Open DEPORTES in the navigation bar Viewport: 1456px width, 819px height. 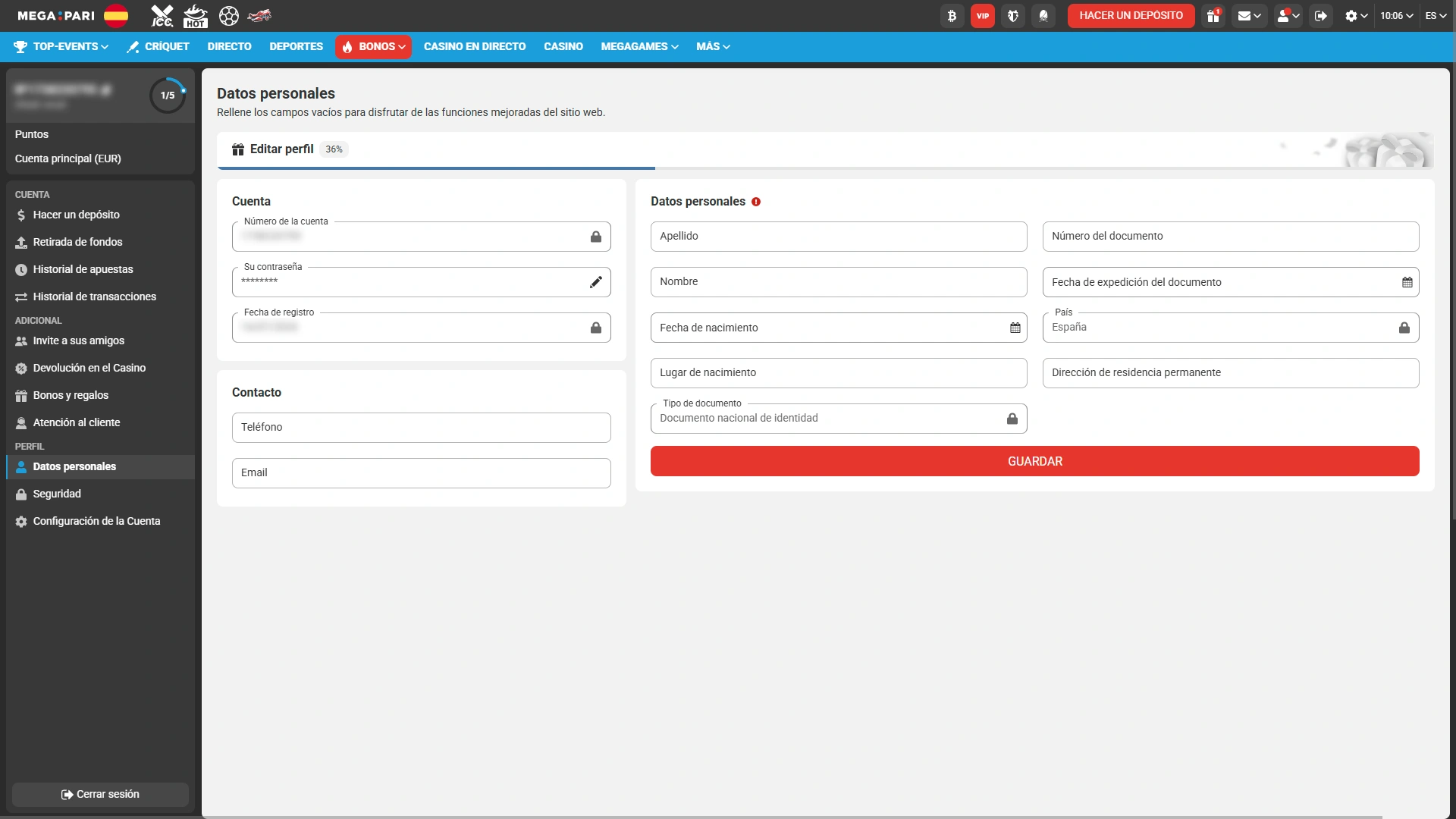pos(296,46)
